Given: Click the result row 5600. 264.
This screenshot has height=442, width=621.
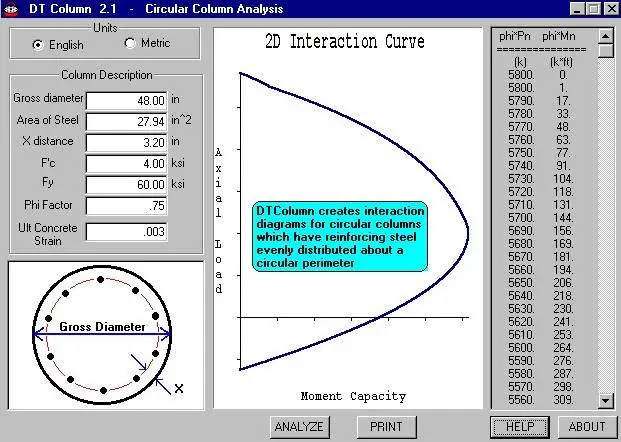Looking at the screenshot, I should (541, 348).
